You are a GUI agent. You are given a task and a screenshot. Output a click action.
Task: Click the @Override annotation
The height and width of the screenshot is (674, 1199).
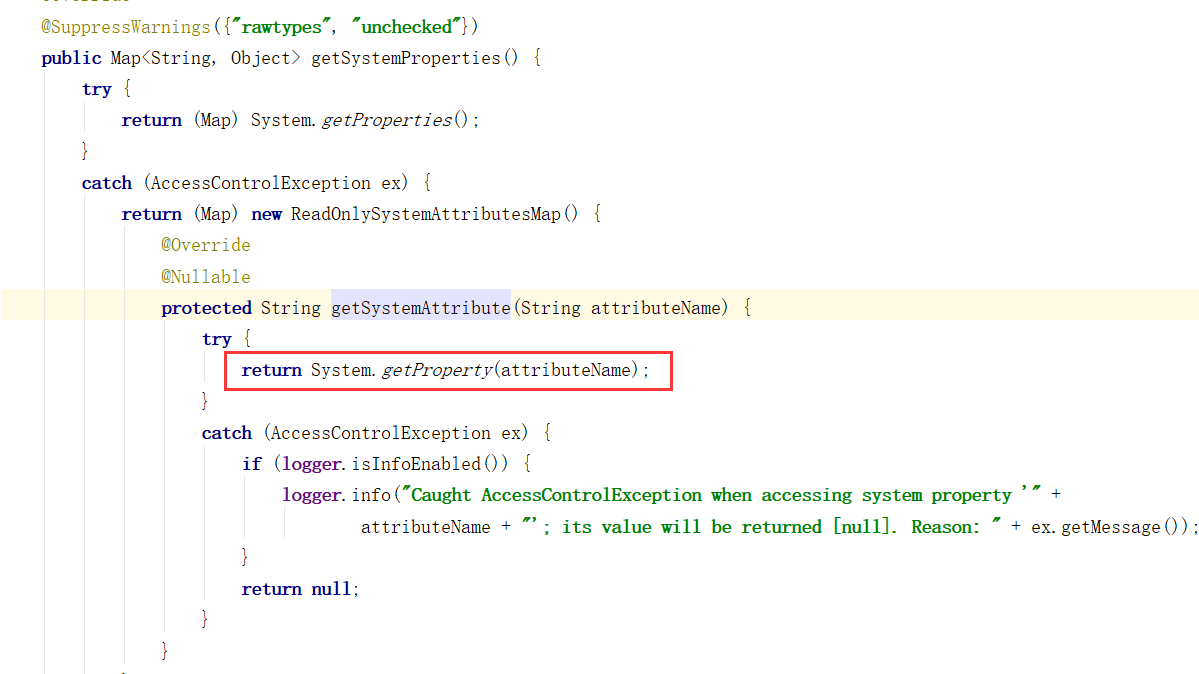click(206, 245)
